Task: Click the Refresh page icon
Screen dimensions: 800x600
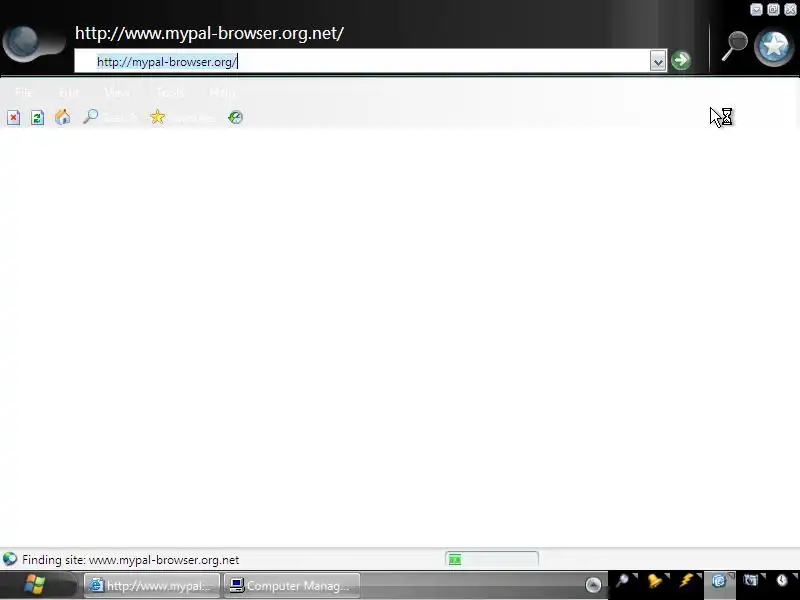Action: point(37,118)
